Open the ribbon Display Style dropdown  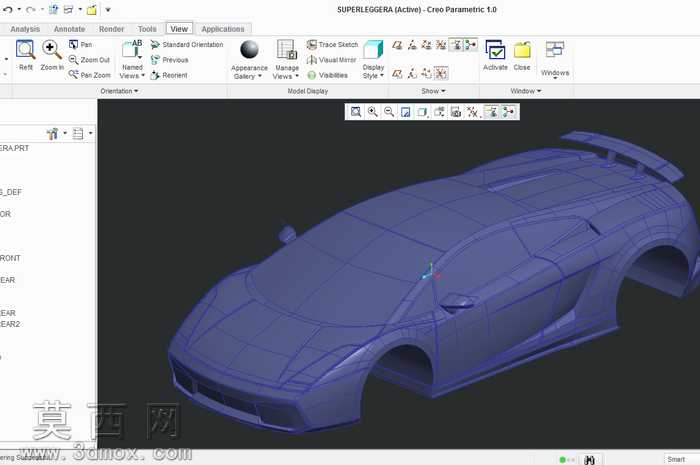coord(373,71)
